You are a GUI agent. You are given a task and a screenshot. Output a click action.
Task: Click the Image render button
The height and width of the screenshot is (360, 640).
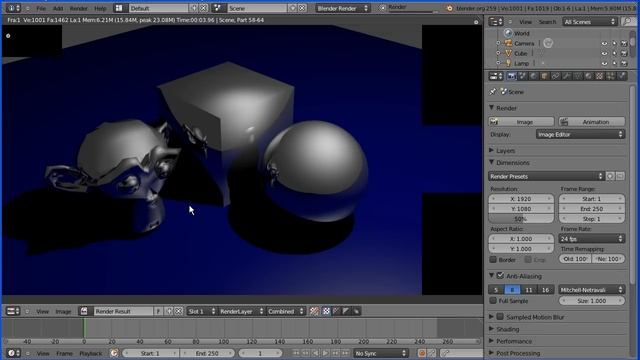521,122
